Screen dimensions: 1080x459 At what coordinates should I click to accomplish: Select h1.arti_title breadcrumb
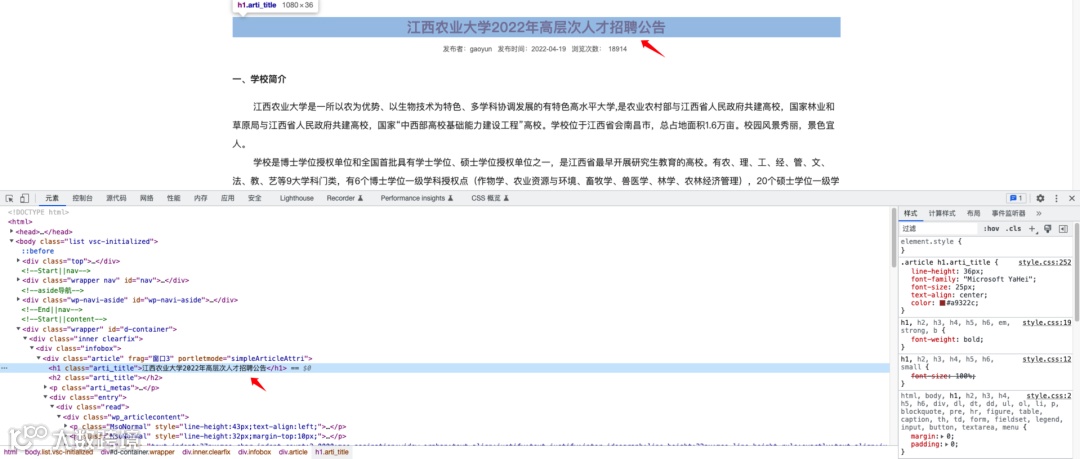(x=332, y=452)
